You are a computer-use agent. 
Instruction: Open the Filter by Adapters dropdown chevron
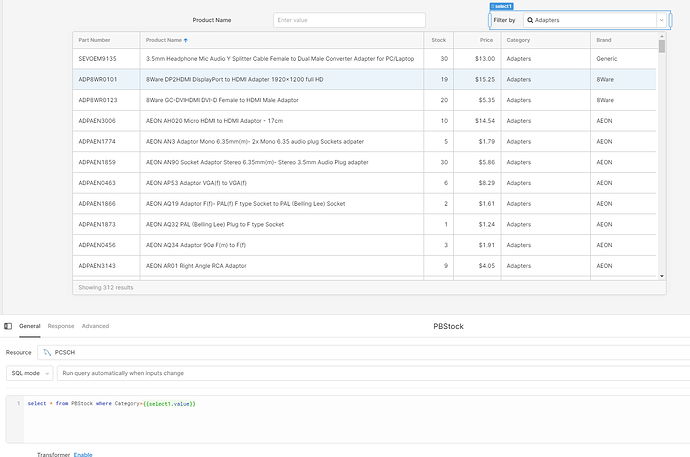coord(661,20)
